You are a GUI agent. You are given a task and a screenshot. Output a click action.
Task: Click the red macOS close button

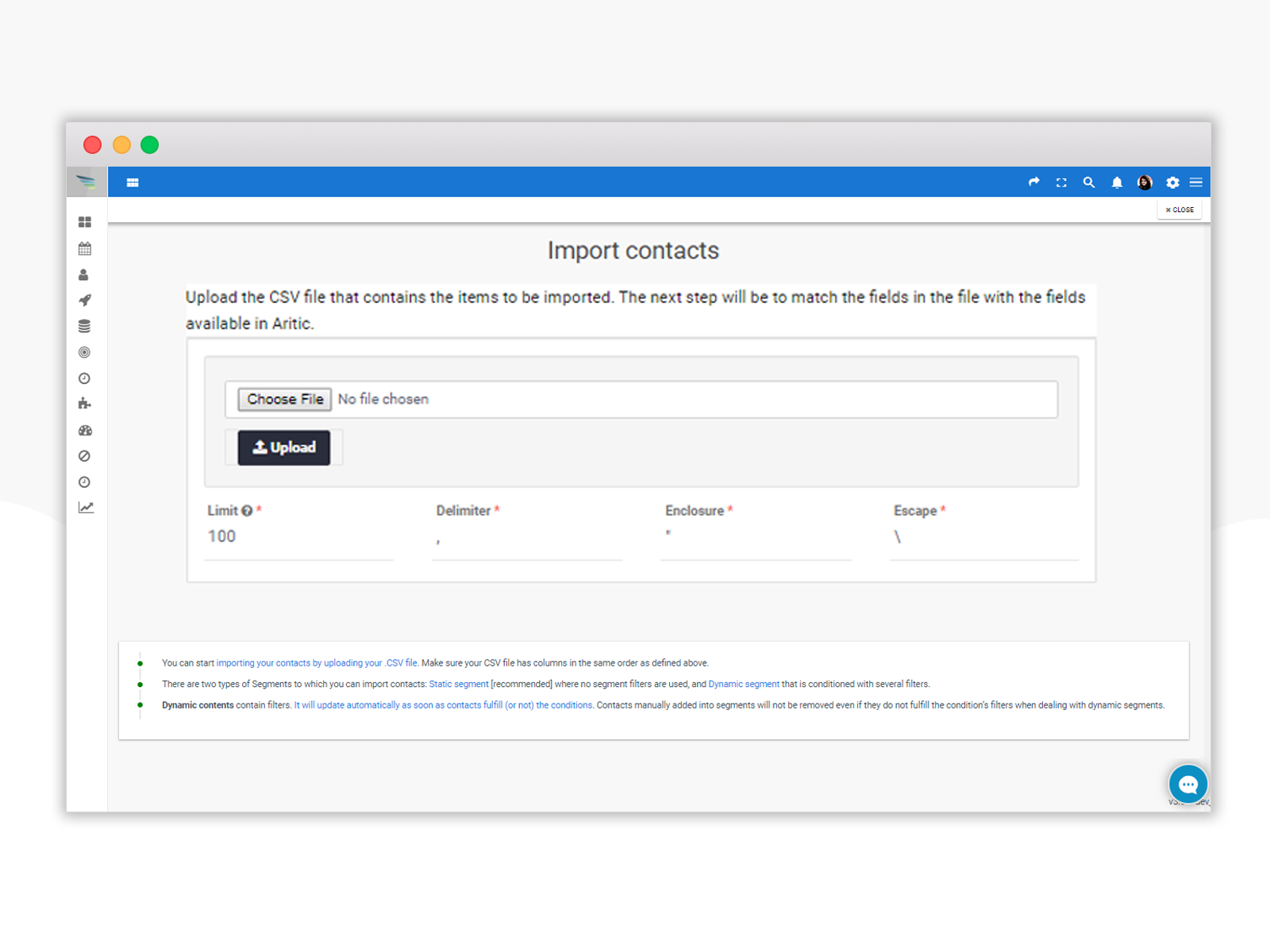pos(93,145)
